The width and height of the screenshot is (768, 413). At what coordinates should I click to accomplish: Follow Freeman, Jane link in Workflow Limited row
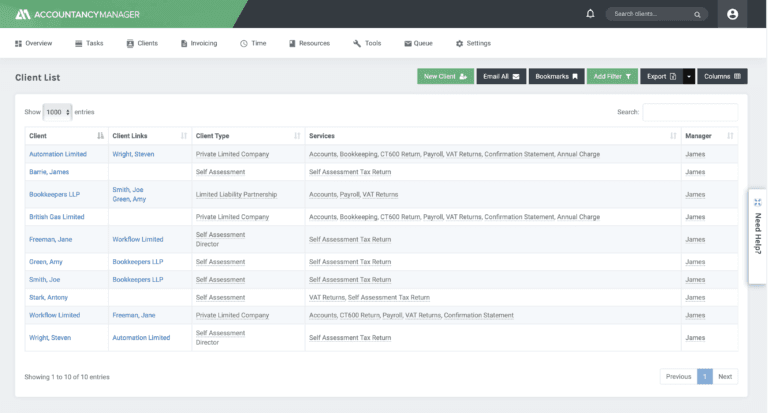[x=134, y=315]
